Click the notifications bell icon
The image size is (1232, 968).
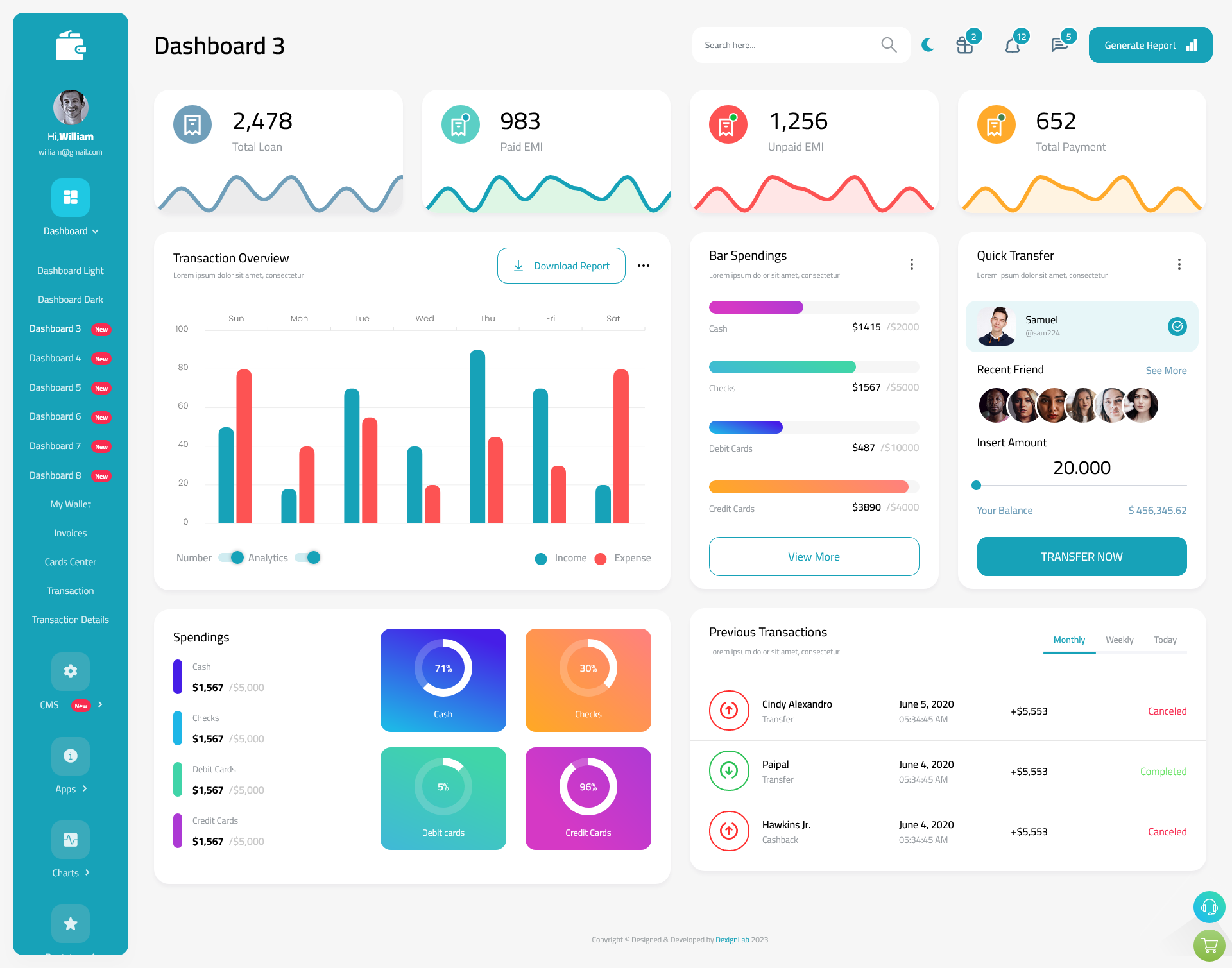click(1012, 45)
